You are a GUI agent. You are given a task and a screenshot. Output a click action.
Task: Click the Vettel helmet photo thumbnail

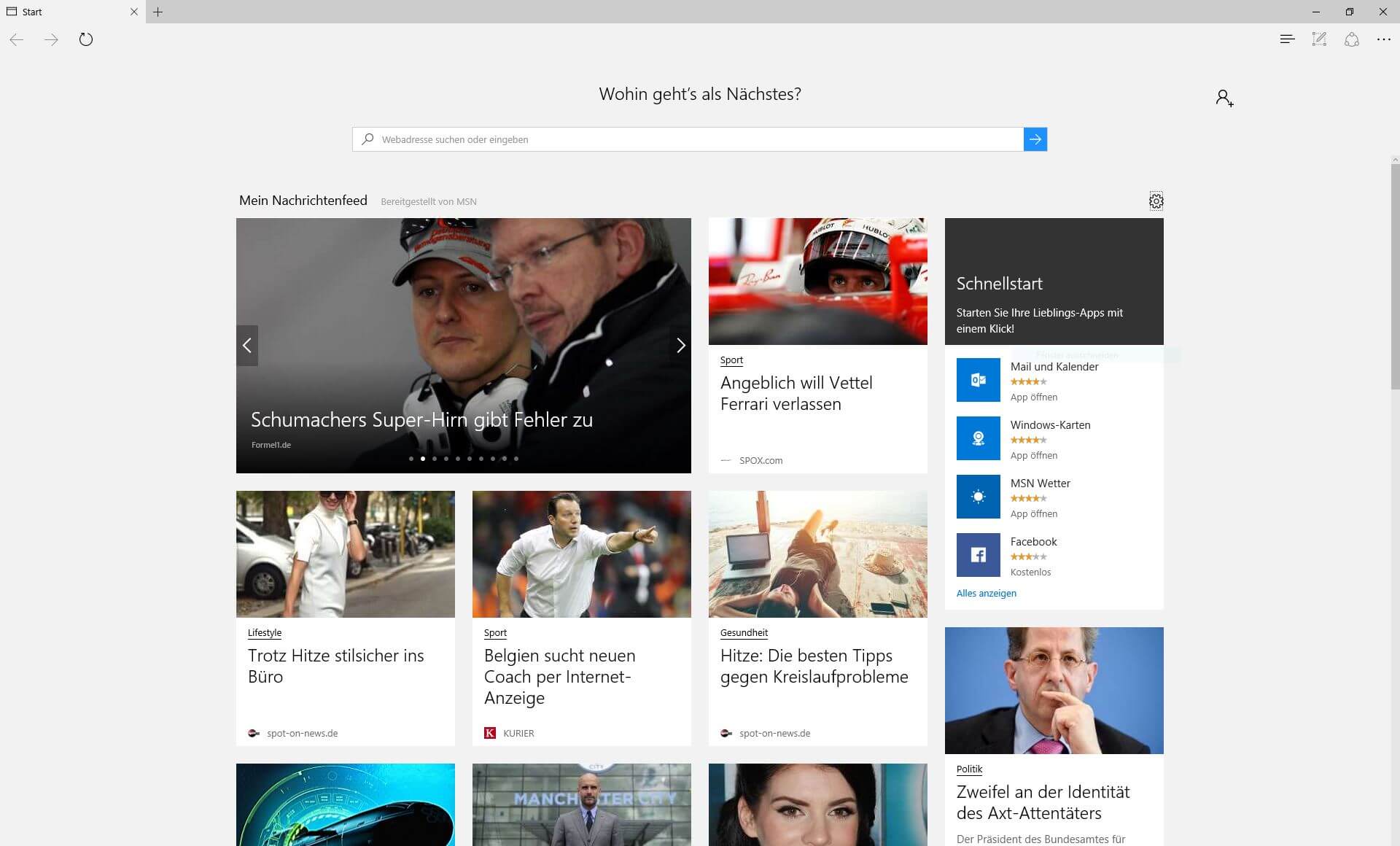tap(818, 282)
